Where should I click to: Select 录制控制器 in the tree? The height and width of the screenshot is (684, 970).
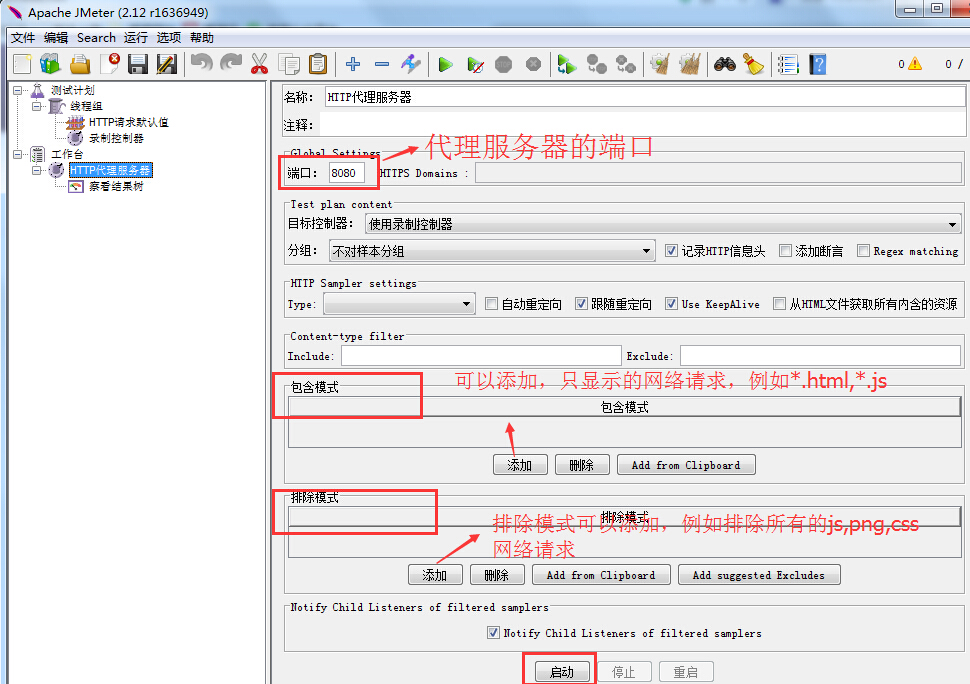pos(116,138)
